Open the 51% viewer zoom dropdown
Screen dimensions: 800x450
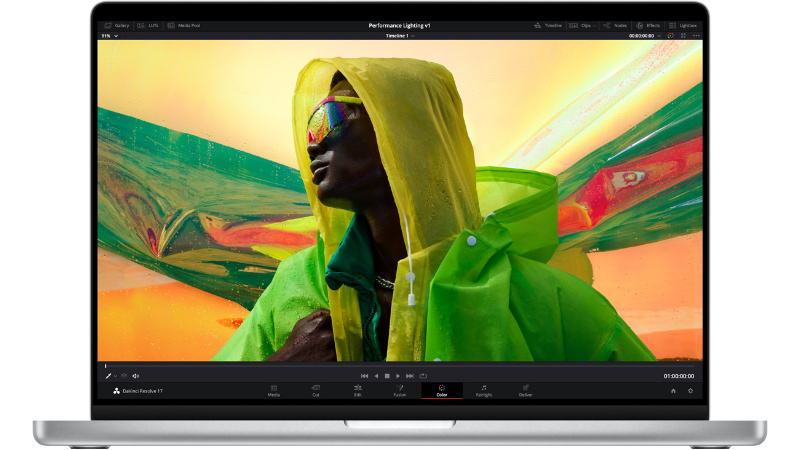click(110, 36)
